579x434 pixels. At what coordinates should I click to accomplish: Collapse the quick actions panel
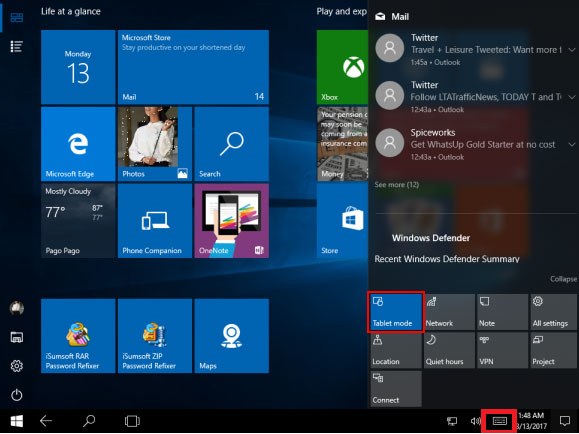tap(563, 279)
